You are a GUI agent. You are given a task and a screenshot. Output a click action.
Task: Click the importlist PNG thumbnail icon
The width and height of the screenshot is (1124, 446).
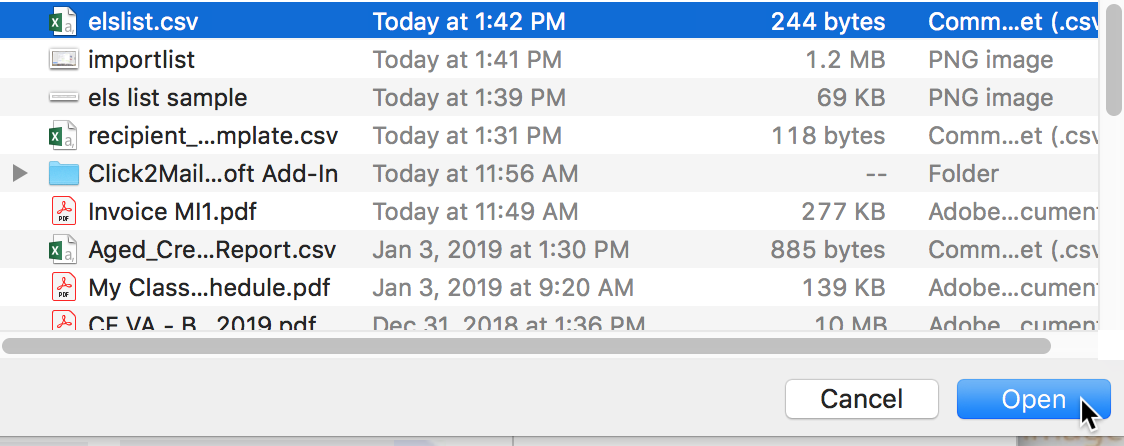(x=63, y=60)
